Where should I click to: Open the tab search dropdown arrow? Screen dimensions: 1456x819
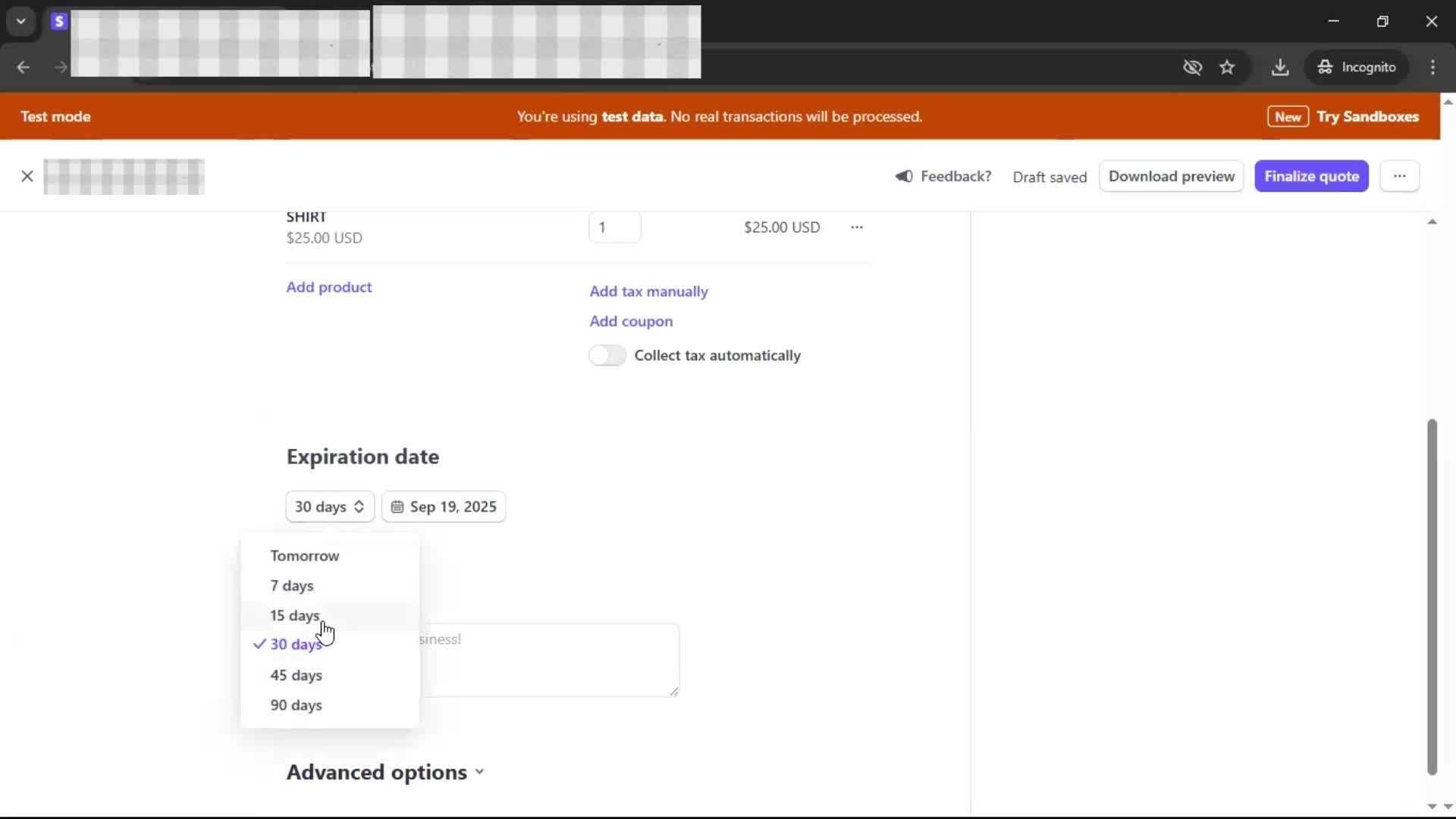pos(21,21)
